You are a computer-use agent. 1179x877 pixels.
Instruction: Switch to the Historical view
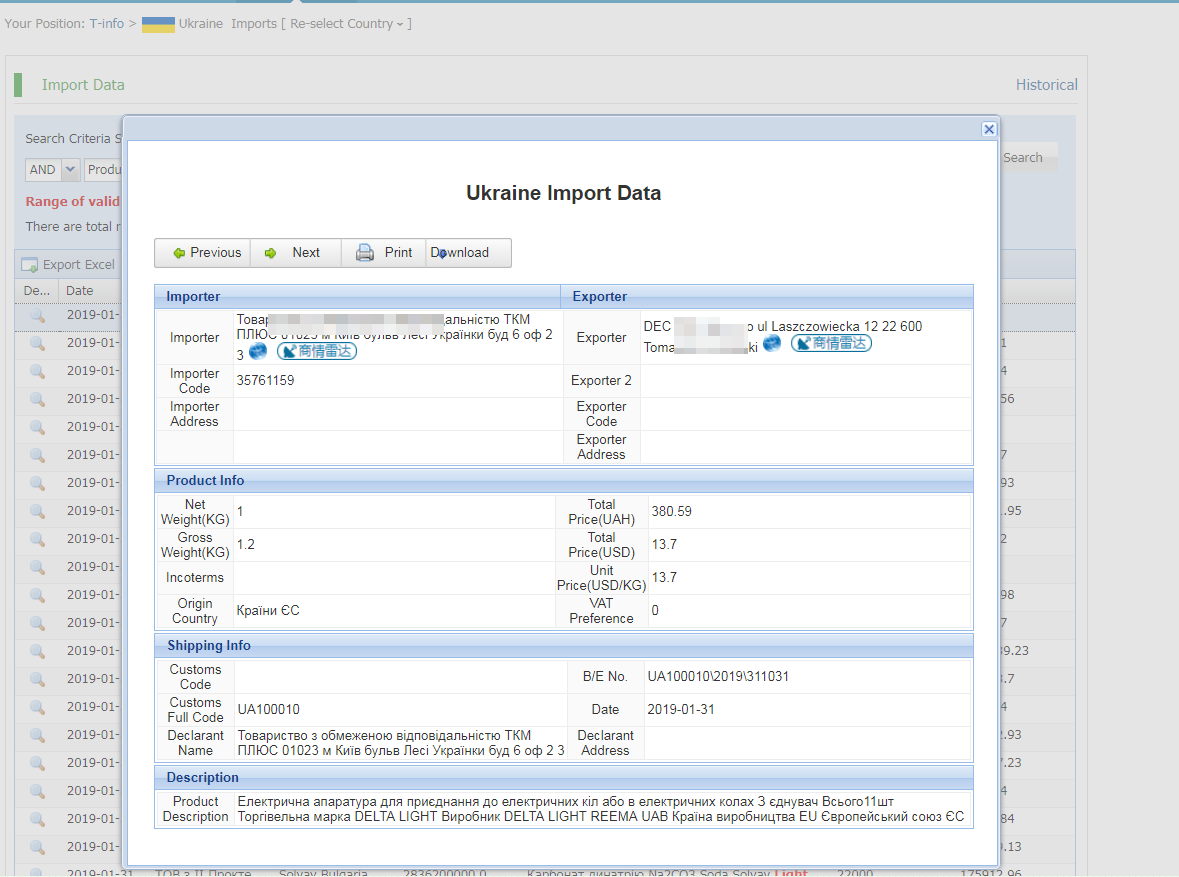coord(1046,85)
